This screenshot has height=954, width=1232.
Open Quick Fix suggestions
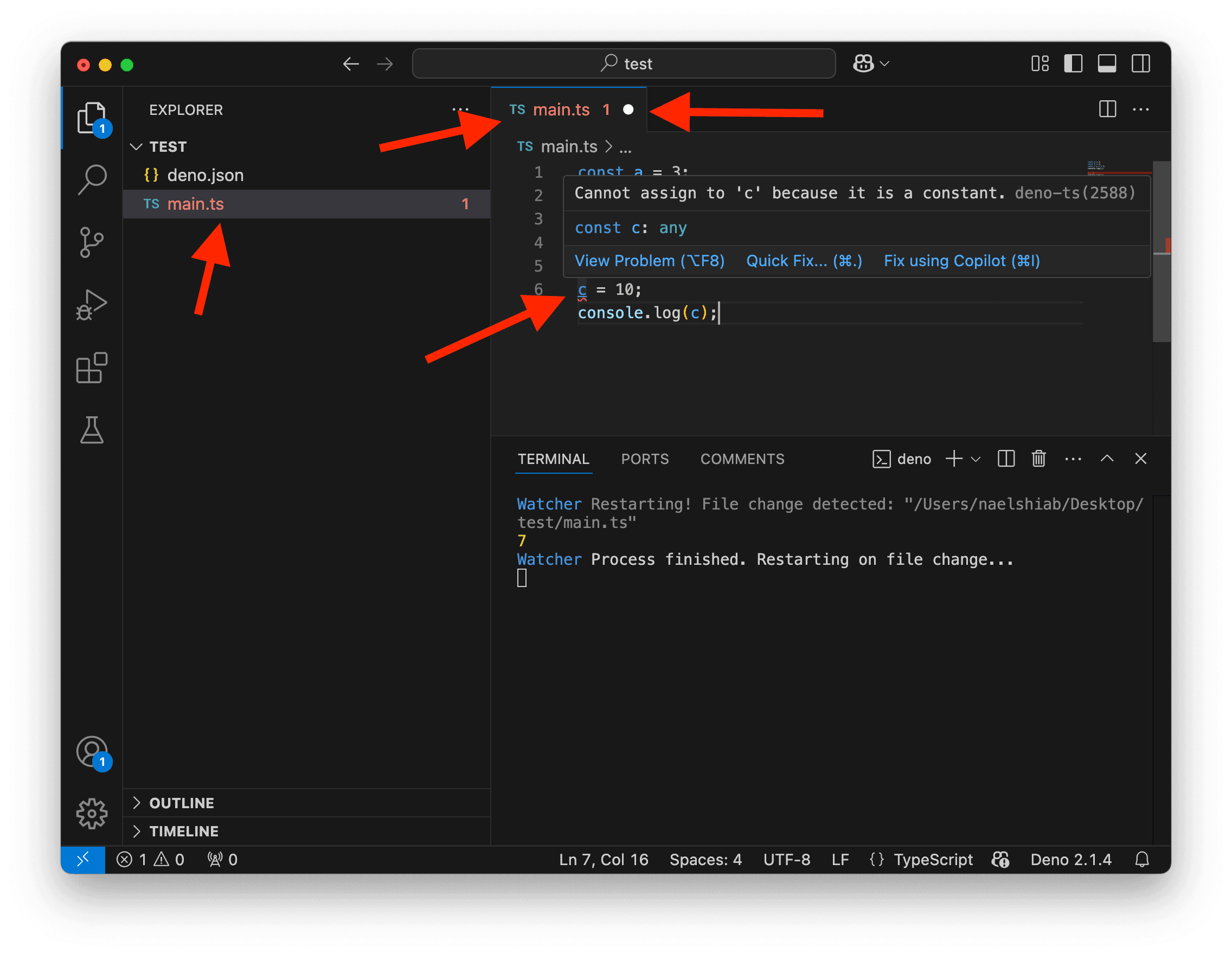click(x=803, y=261)
